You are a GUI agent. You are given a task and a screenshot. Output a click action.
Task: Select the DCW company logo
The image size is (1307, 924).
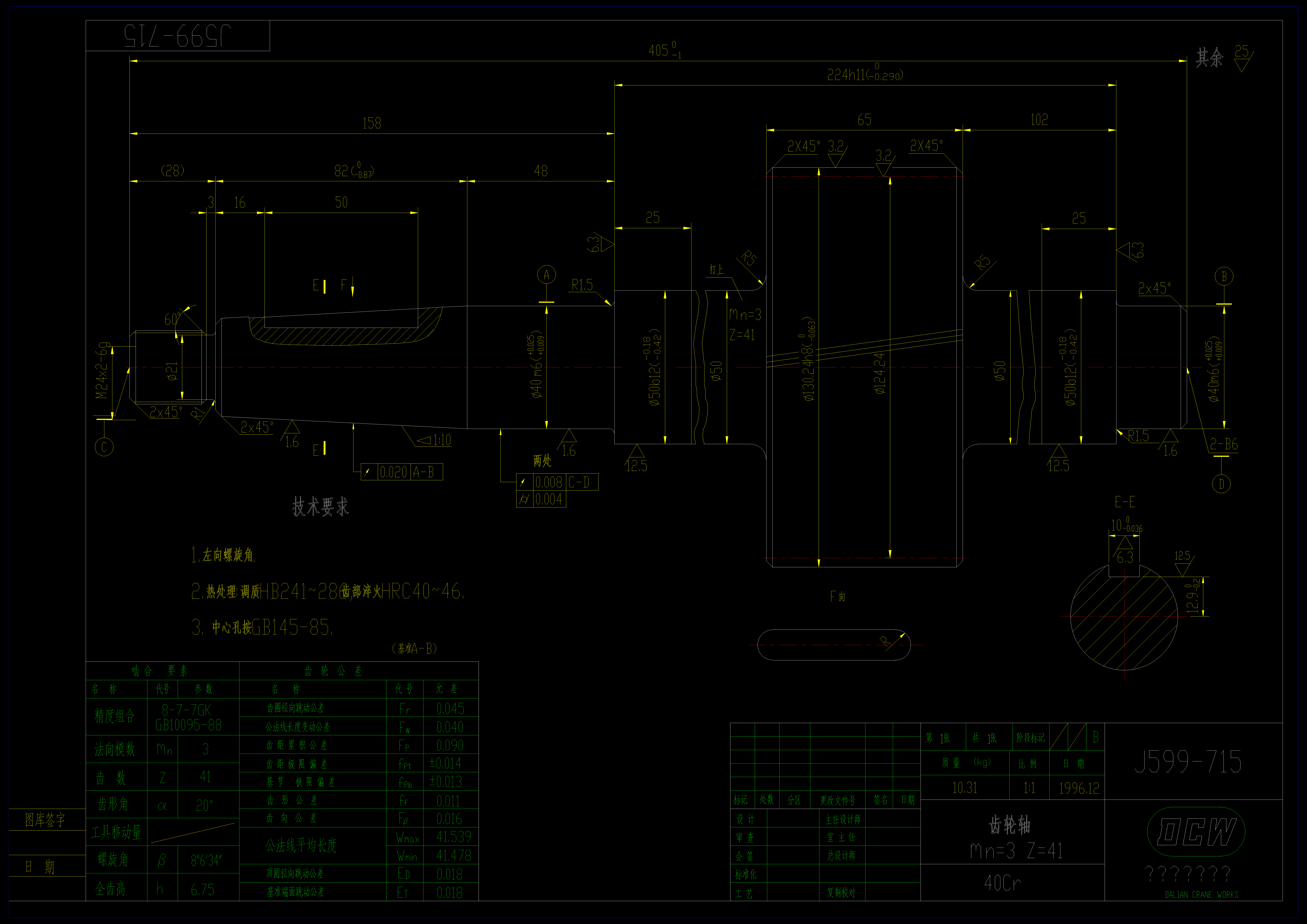click(x=1196, y=832)
